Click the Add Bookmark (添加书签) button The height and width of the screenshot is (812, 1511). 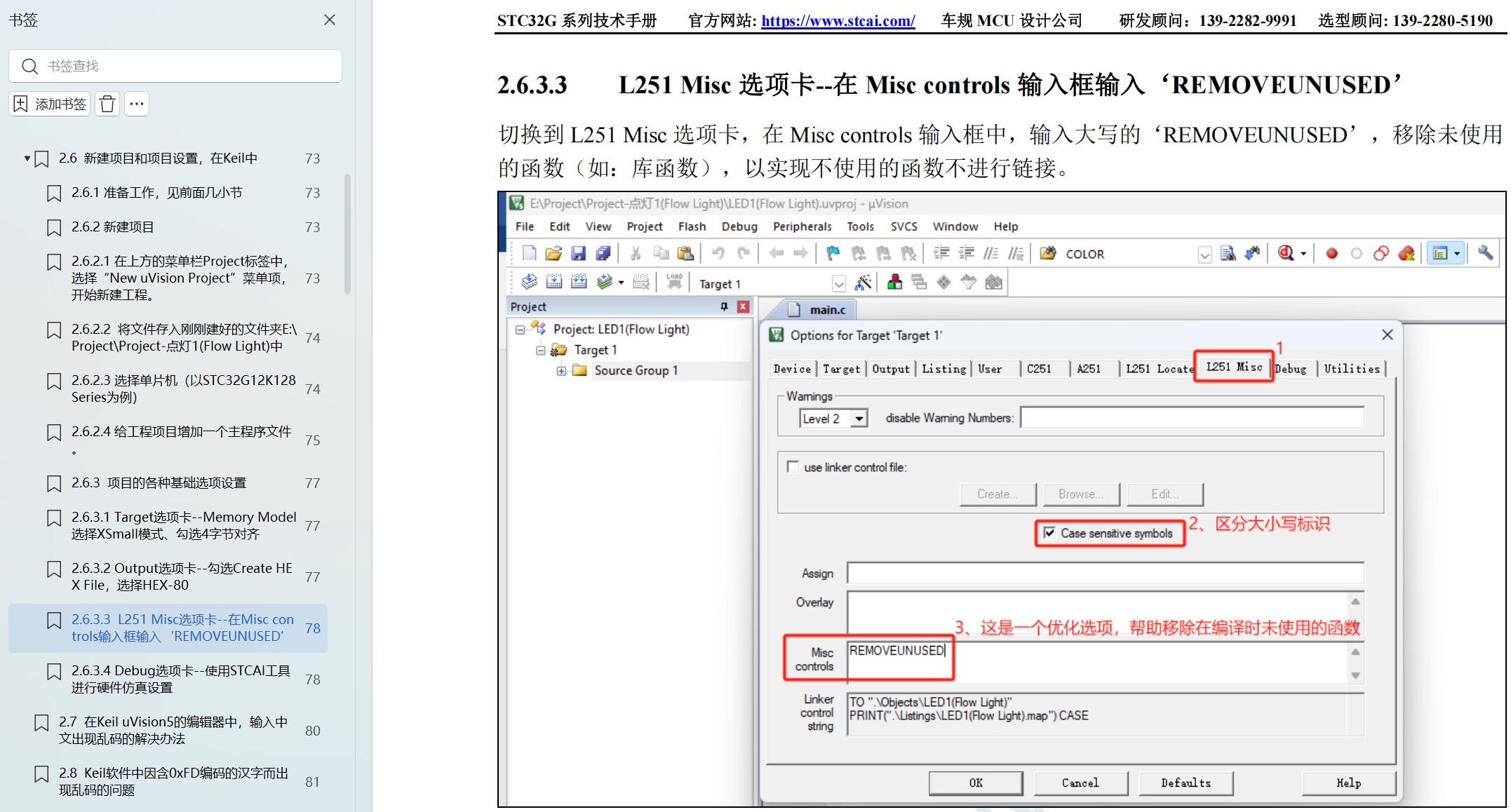pyautogui.click(x=50, y=104)
